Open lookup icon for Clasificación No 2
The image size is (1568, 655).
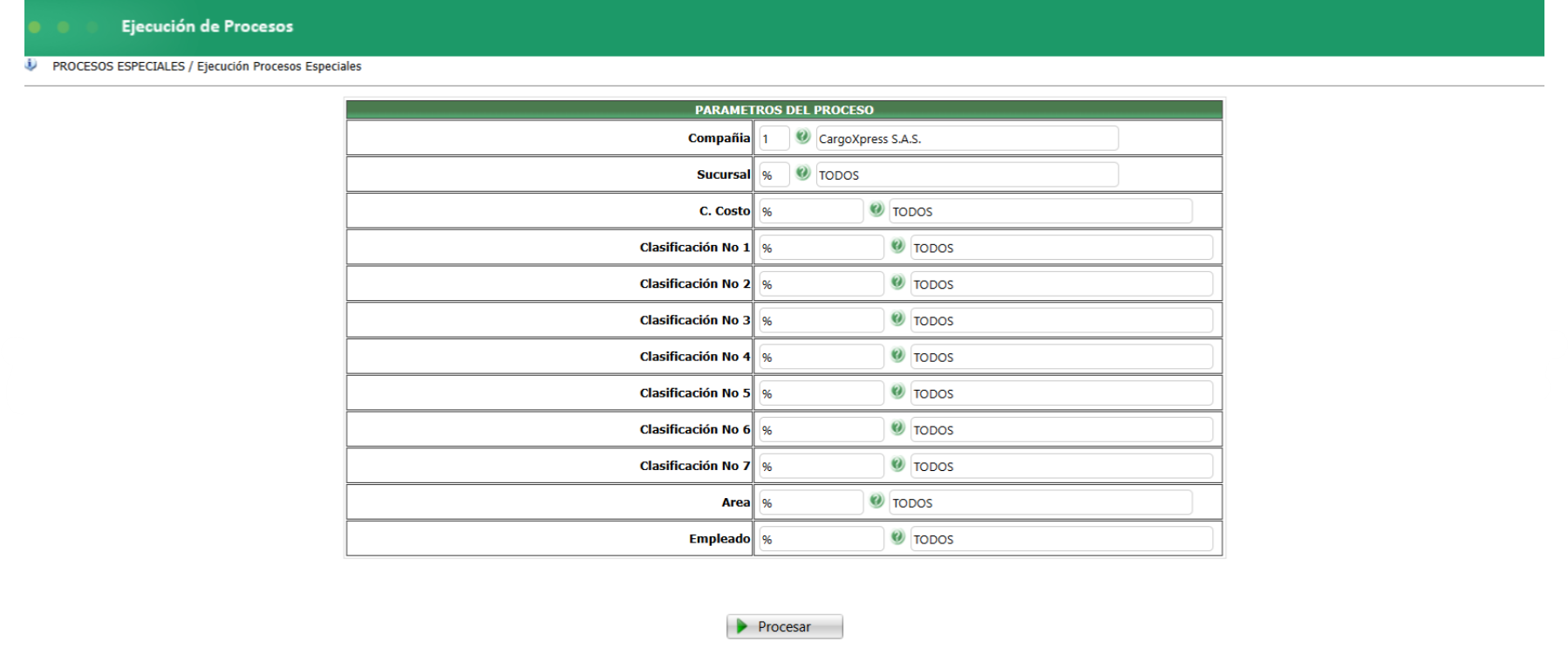point(897,283)
